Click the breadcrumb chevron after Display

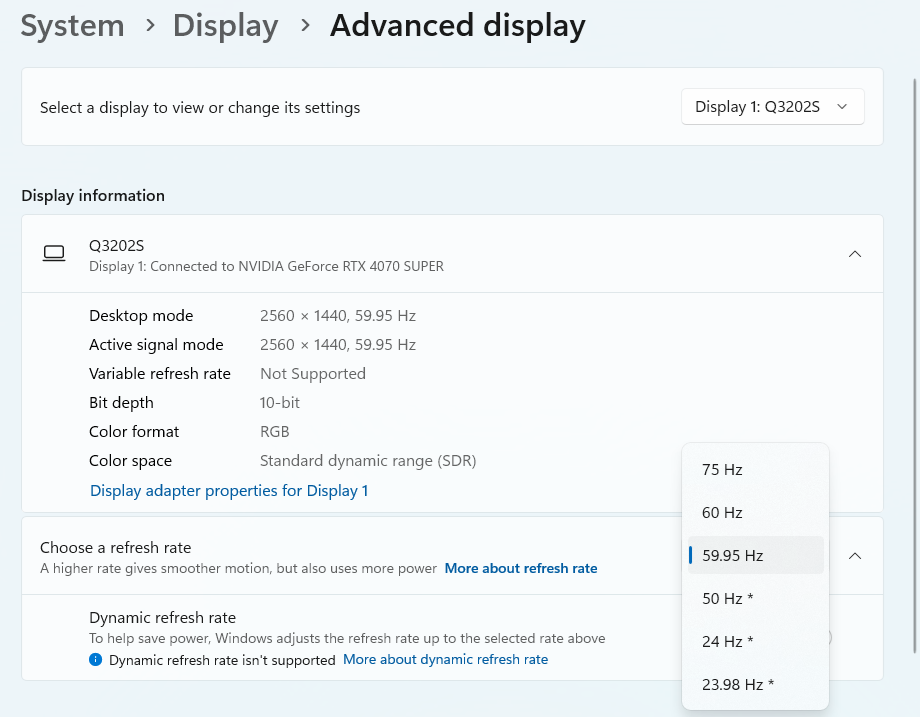click(305, 25)
